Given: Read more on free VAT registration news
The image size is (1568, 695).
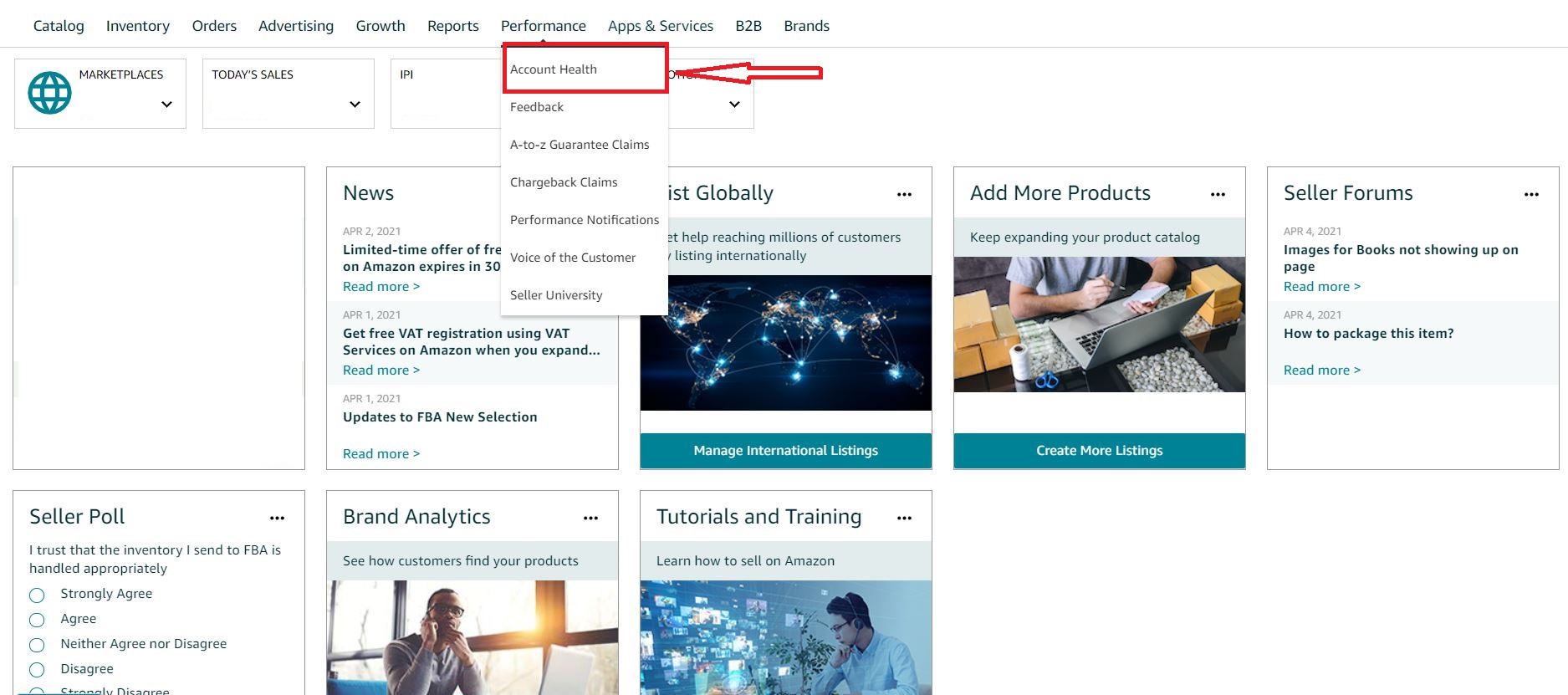Looking at the screenshot, I should tap(381, 370).
